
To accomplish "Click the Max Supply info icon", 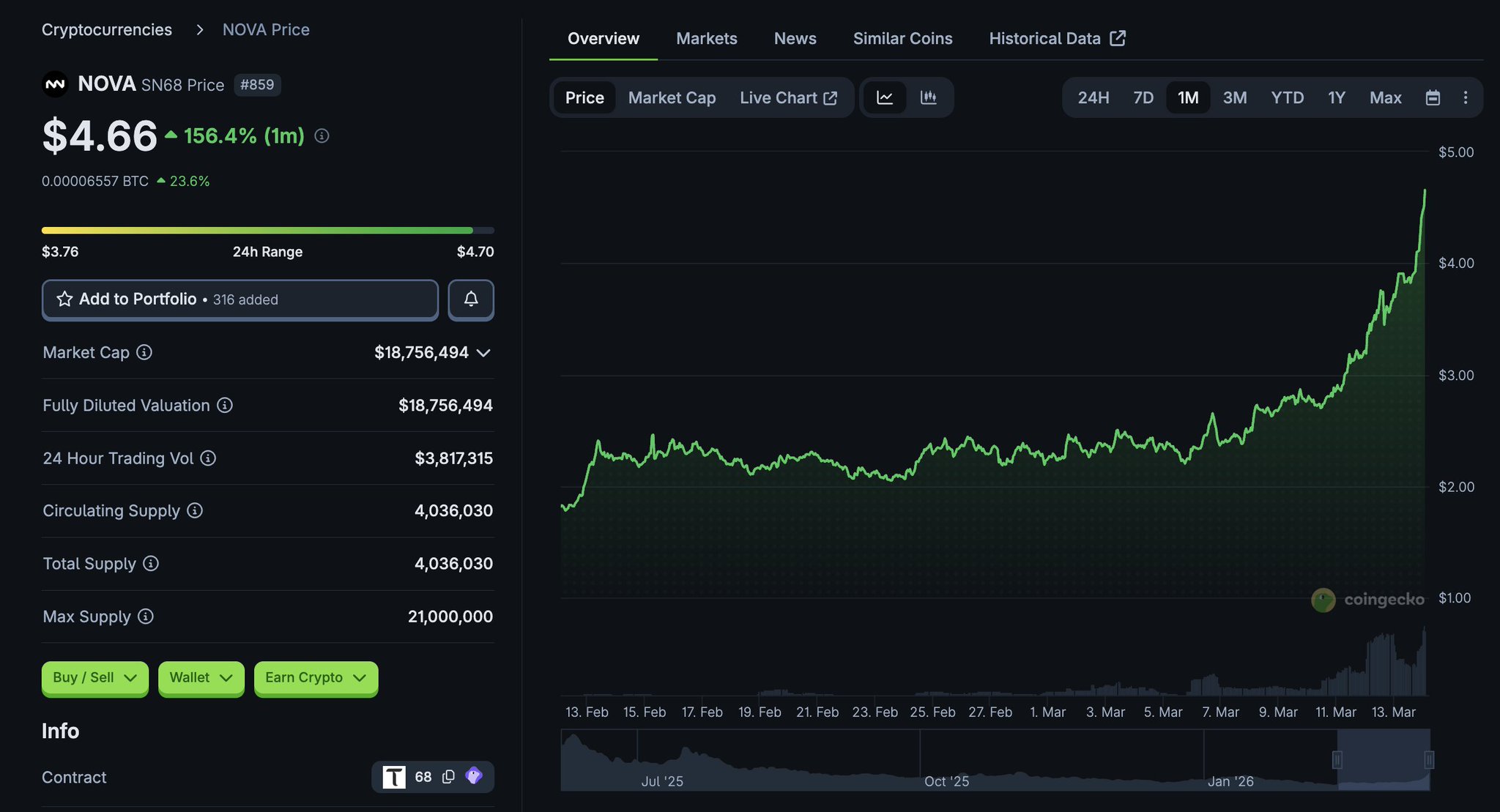I will pyautogui.click(x=146, y=617).
